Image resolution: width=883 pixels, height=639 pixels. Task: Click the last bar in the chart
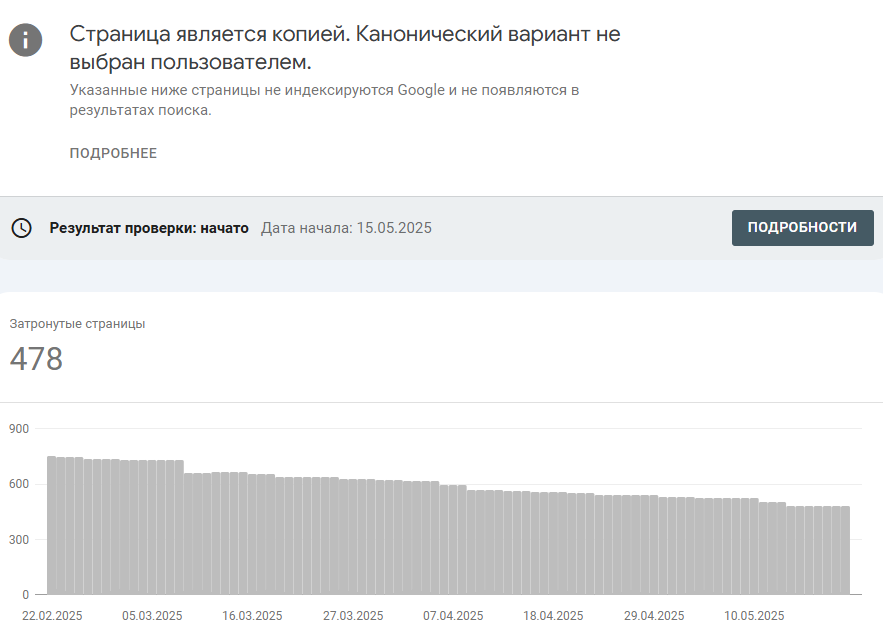tap(845, 550)
